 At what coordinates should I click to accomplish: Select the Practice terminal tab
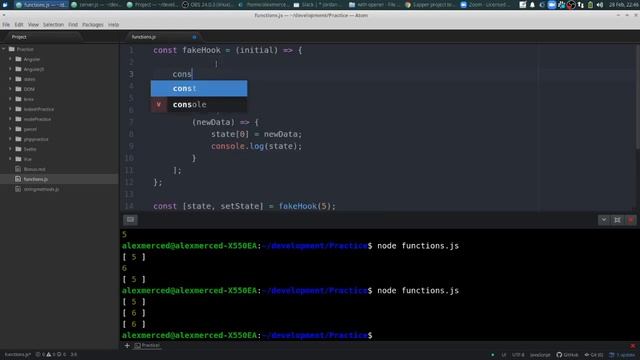click(147, 345)
